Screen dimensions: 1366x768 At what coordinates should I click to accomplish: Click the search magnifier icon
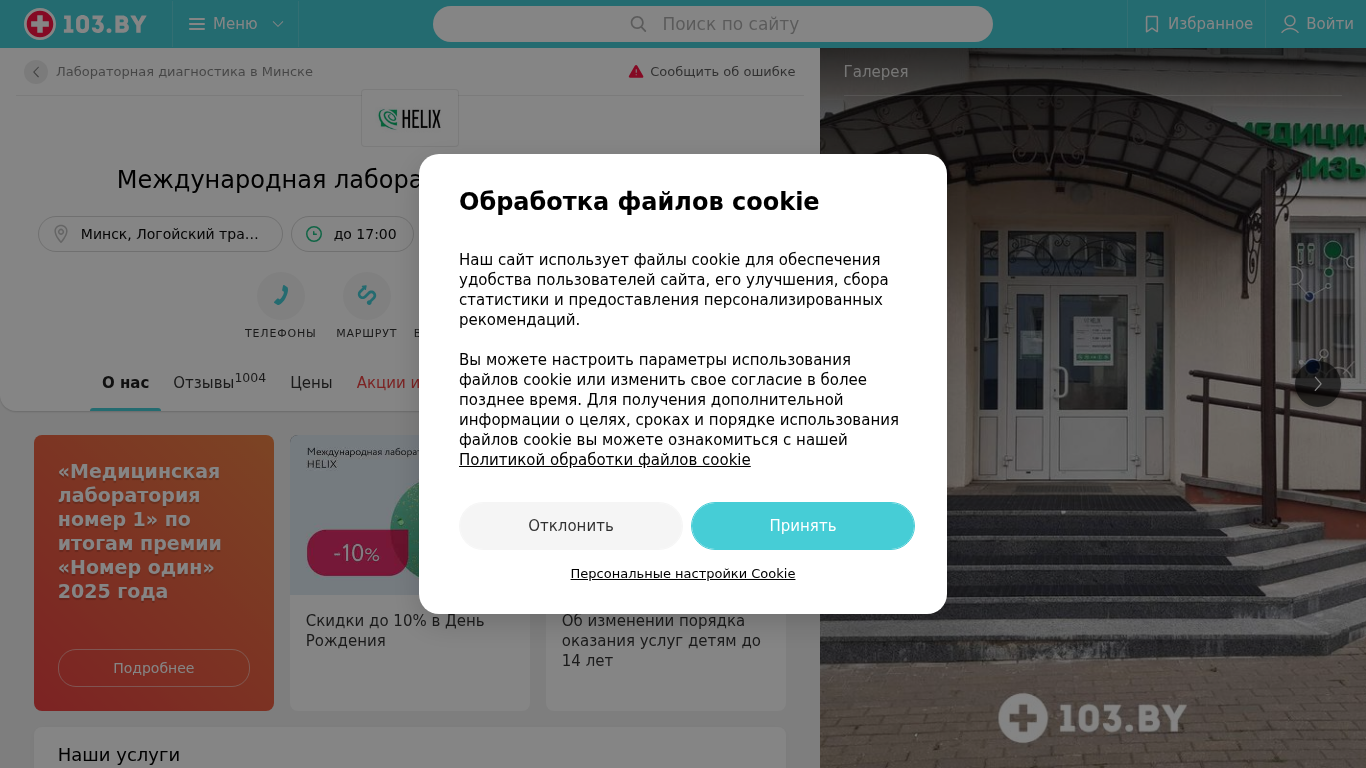638,24
